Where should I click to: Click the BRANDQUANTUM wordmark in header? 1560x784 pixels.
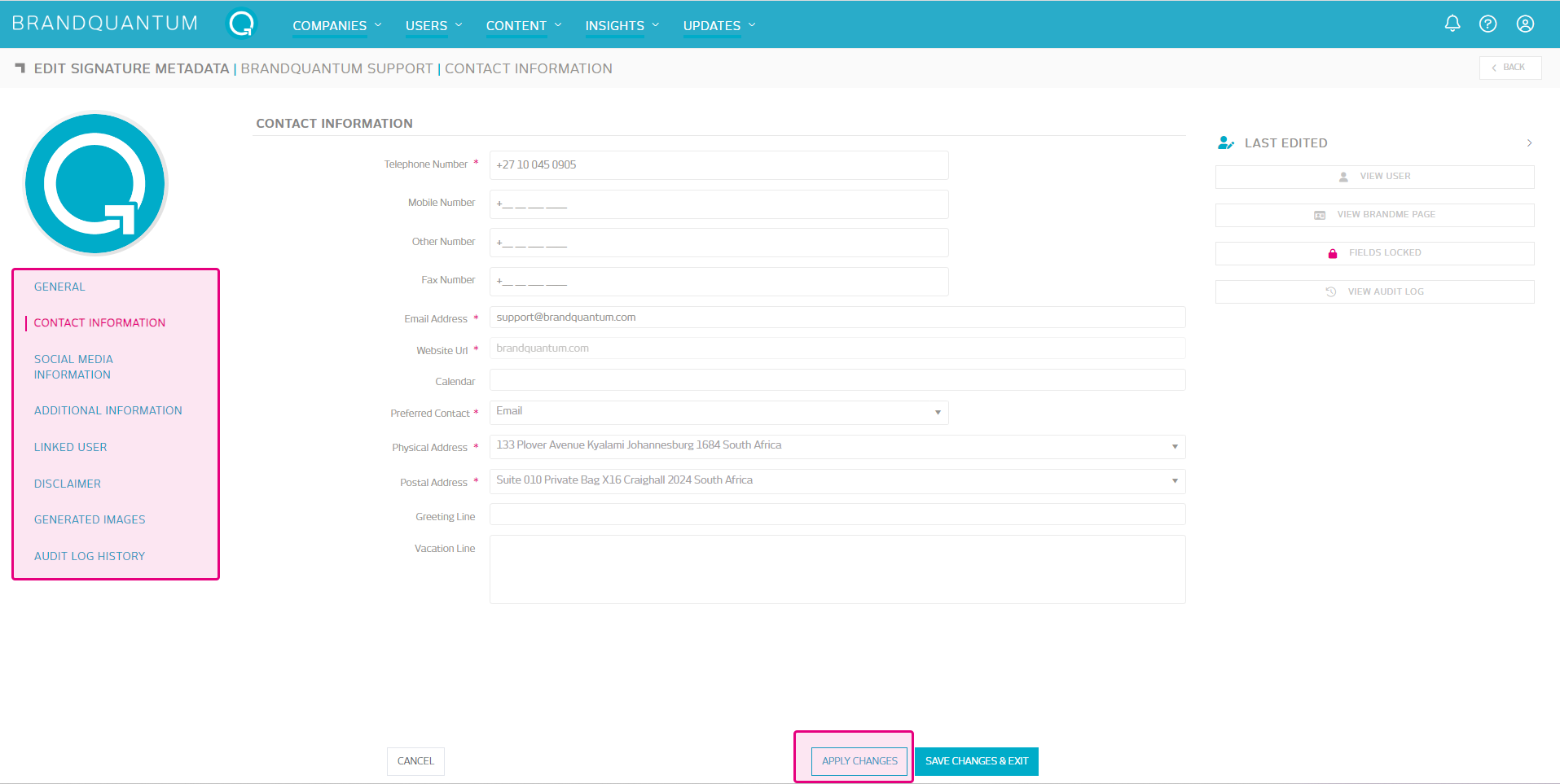pos(105,24)
